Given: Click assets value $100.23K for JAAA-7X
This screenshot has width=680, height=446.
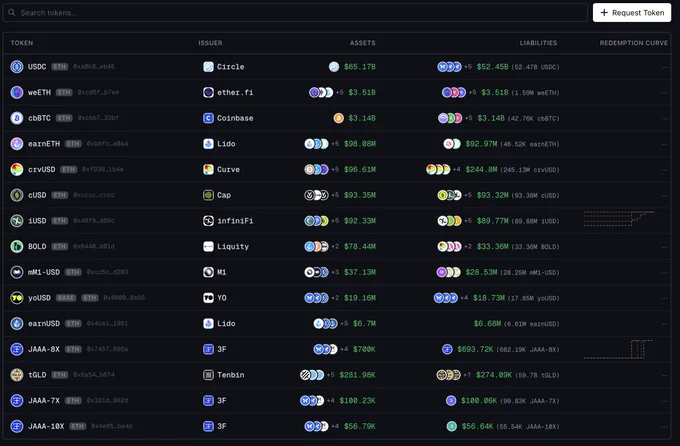Looking at the screenshot, I should 358,400.
